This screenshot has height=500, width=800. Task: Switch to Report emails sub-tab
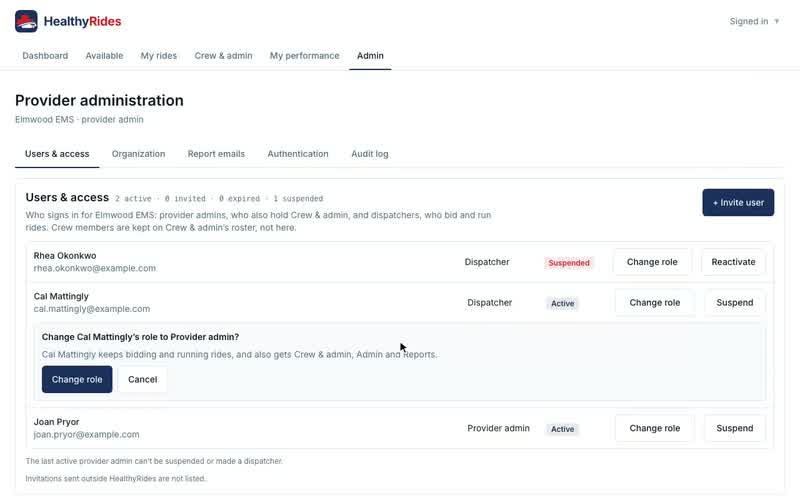point(216,154)
